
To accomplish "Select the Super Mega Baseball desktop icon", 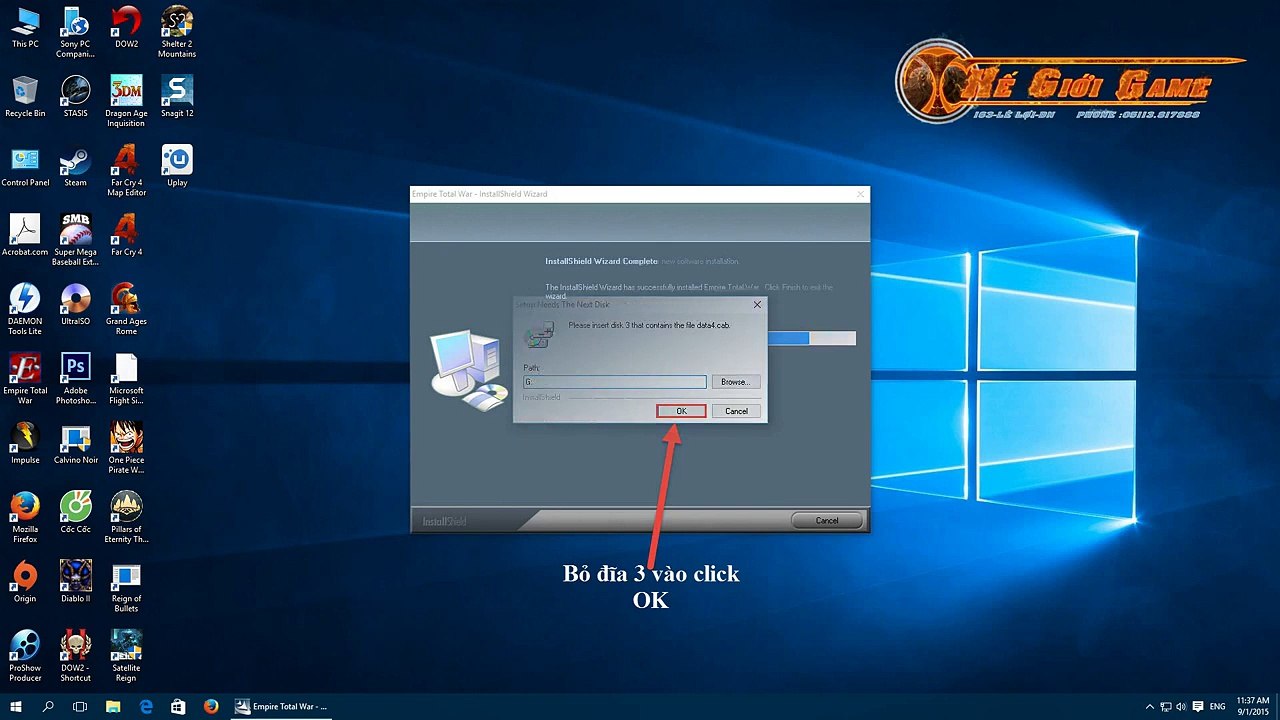I will tap(75, 240).
